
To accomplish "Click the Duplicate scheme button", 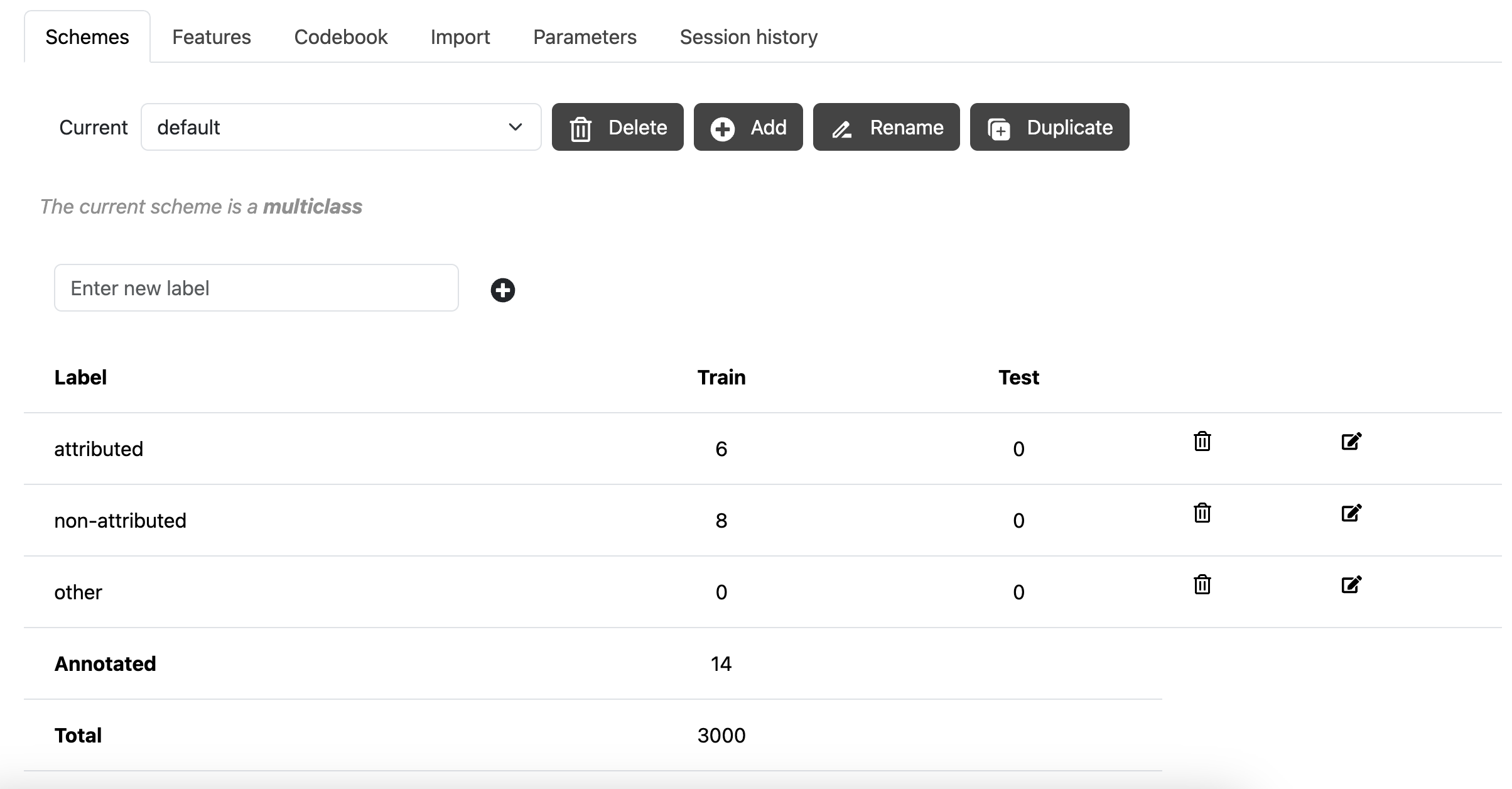I will 1050,127.
